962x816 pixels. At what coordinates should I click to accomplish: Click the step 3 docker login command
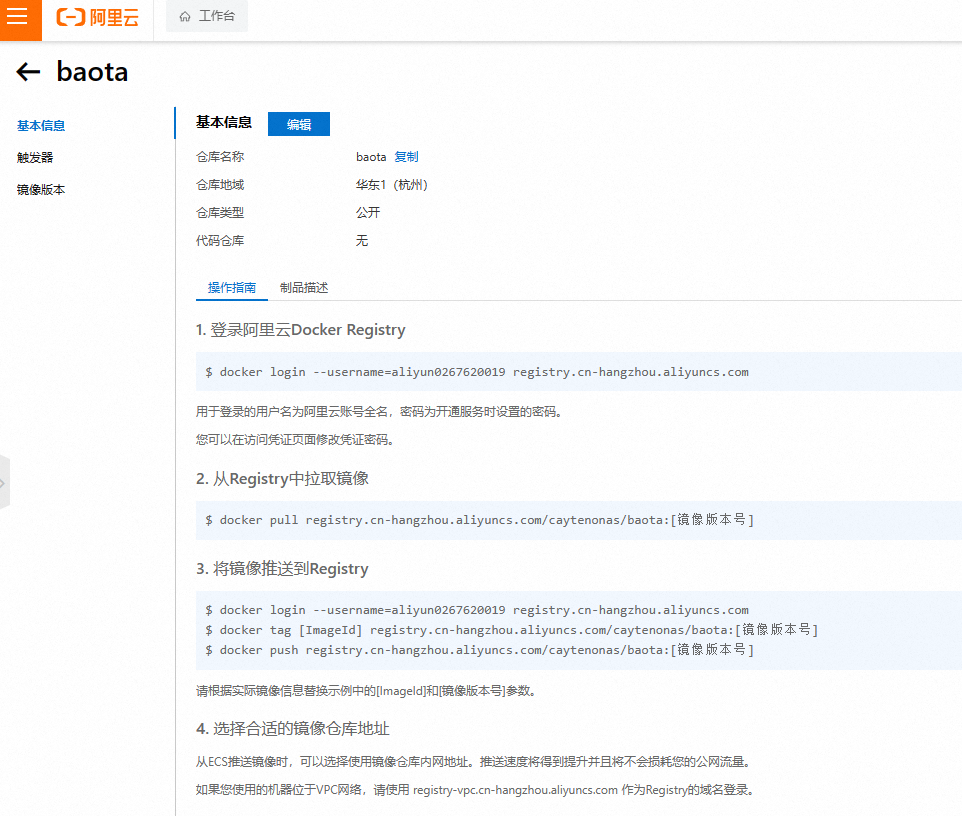coord(477,610)
